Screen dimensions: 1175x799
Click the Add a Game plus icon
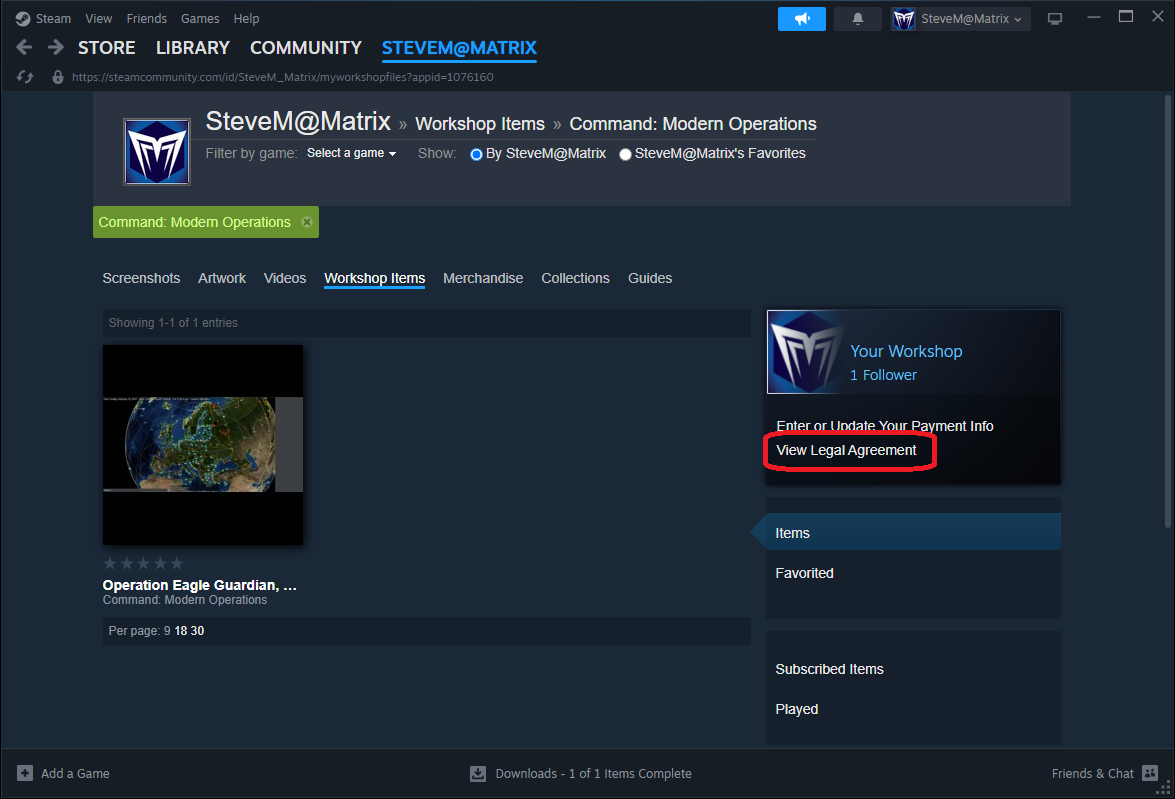25,773
